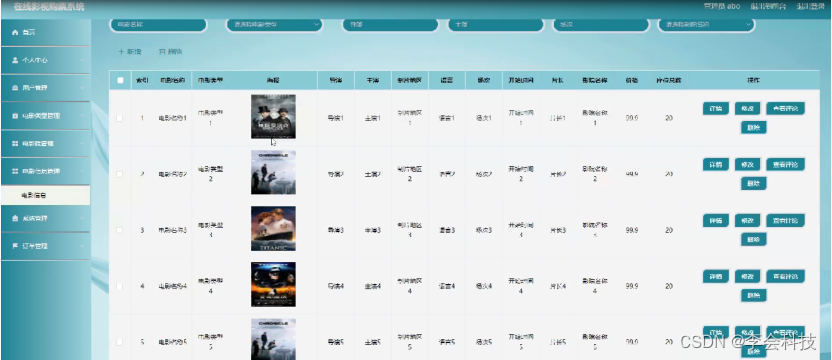Click the 用户管理 sidebar icon

click(15, 88)
